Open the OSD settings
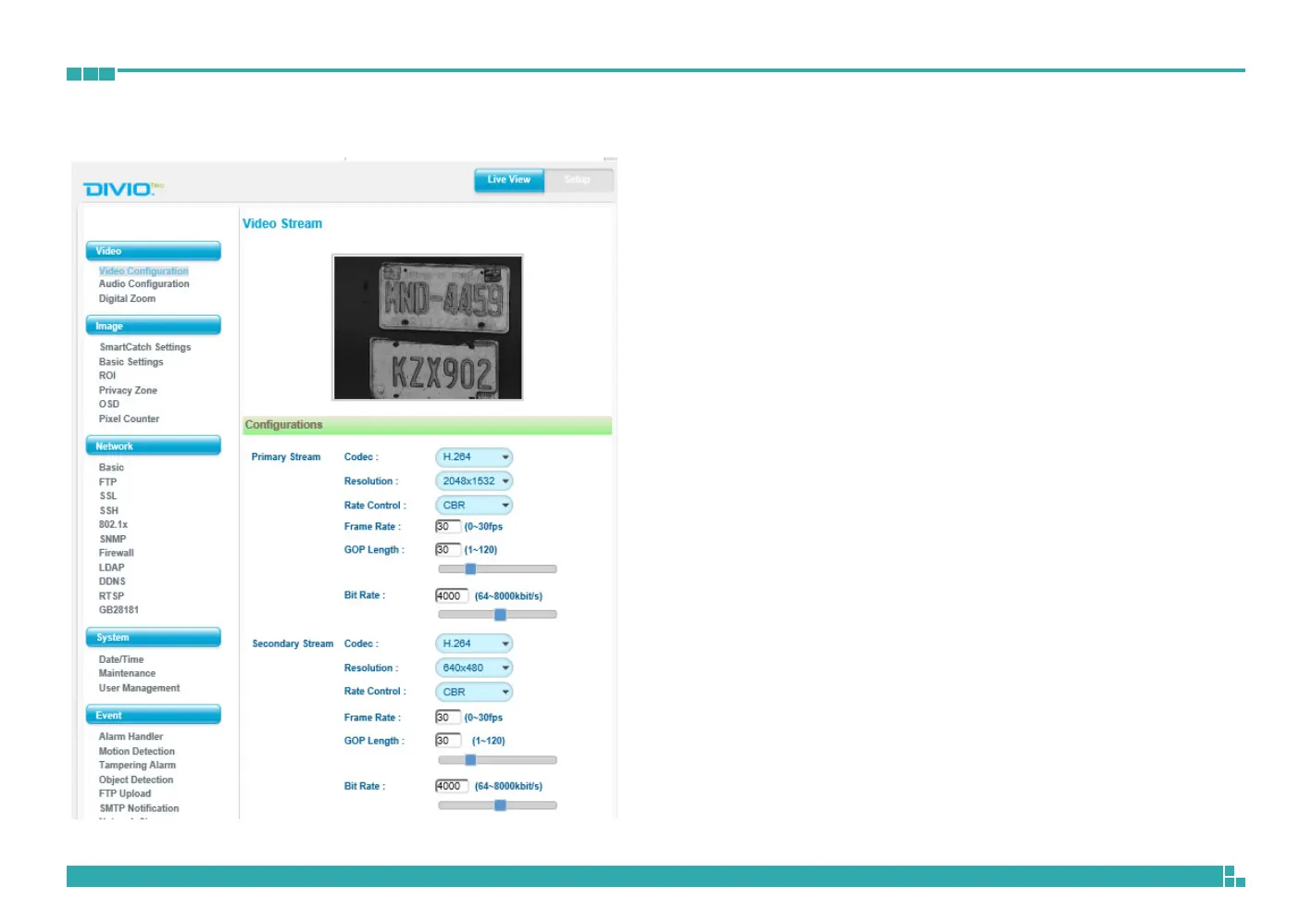 point(109,404)
